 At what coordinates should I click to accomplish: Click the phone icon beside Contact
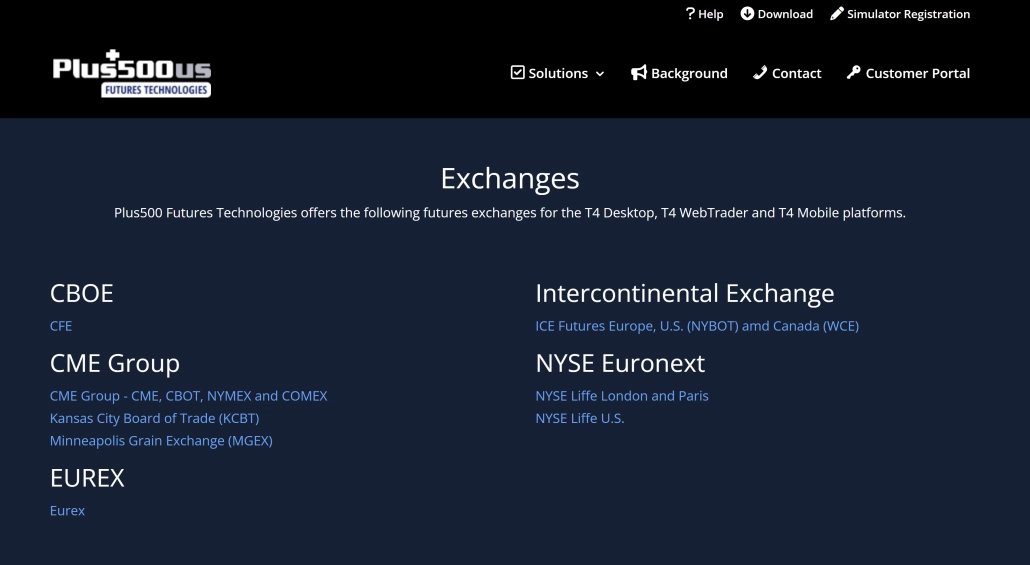pos(760,73)
